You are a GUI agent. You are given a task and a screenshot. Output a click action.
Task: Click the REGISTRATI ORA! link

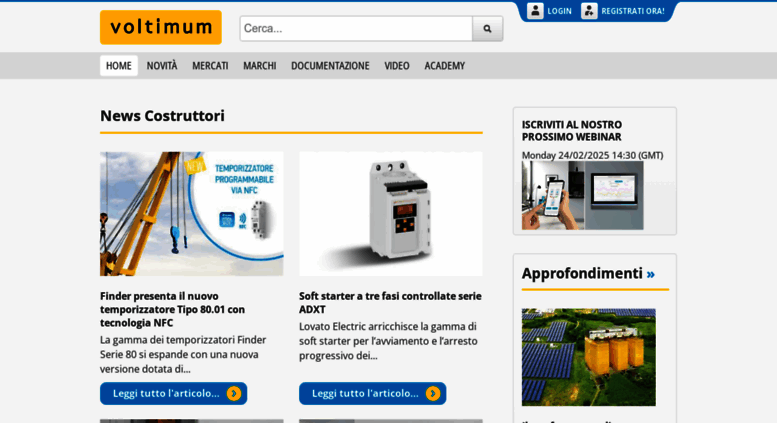tap(633, 11)
